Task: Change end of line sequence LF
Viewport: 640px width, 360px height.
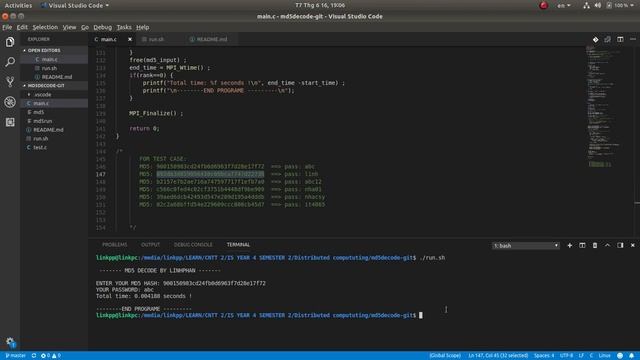Action: coord(581,356)
